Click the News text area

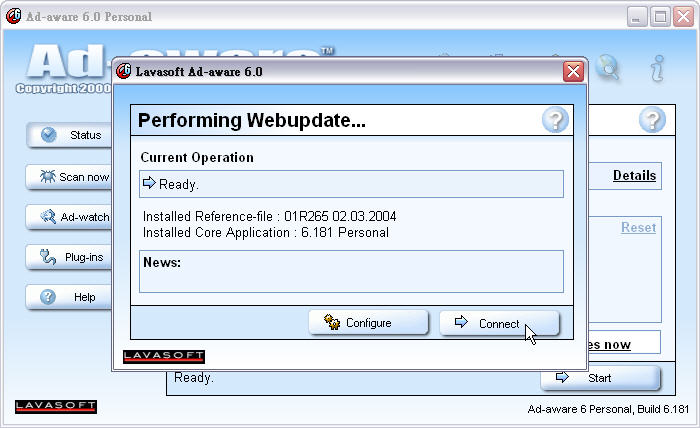tap(351, 271)
